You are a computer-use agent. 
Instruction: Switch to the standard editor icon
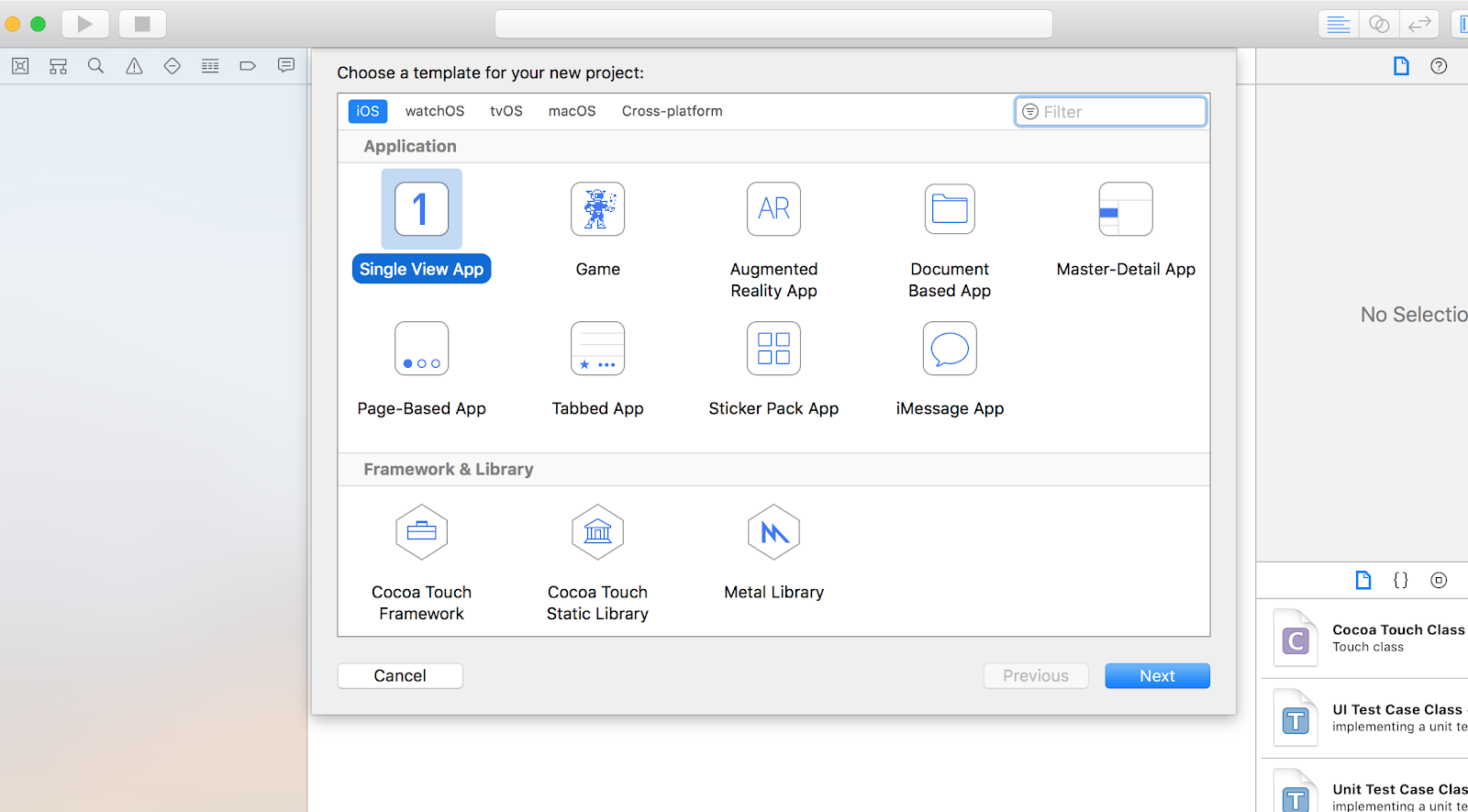coord(1339,24)
